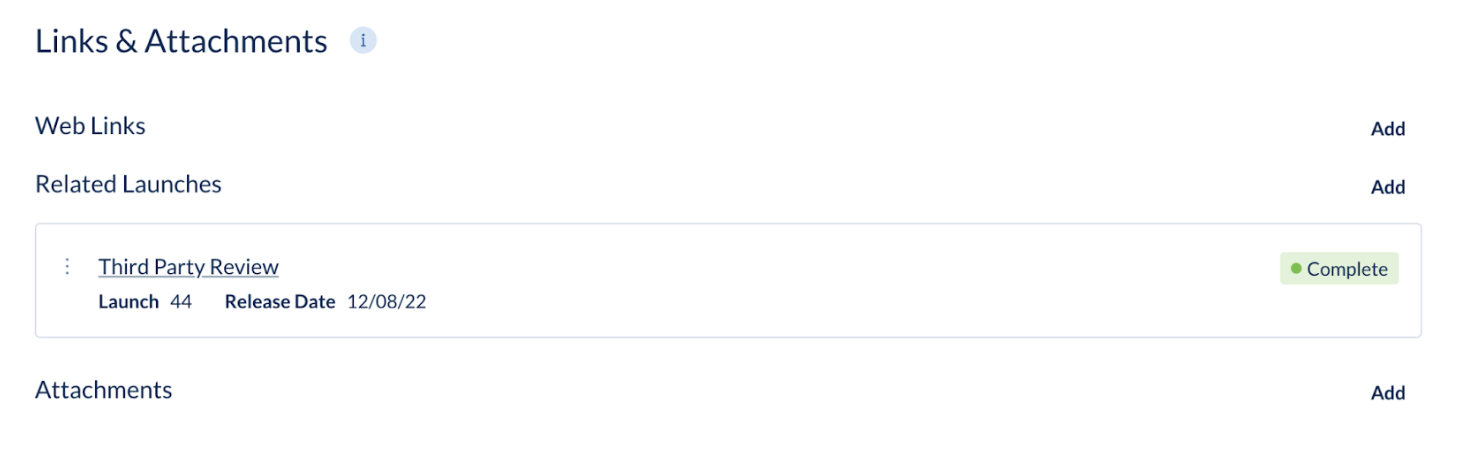Click the release date 12/08/22

tap(387, 301)
